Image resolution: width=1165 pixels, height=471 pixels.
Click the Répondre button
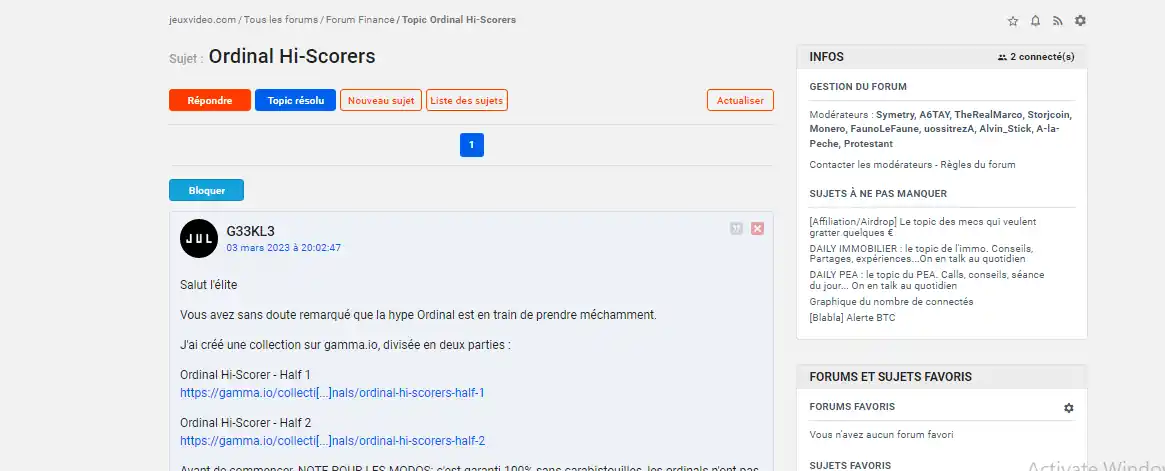(210, 100)
